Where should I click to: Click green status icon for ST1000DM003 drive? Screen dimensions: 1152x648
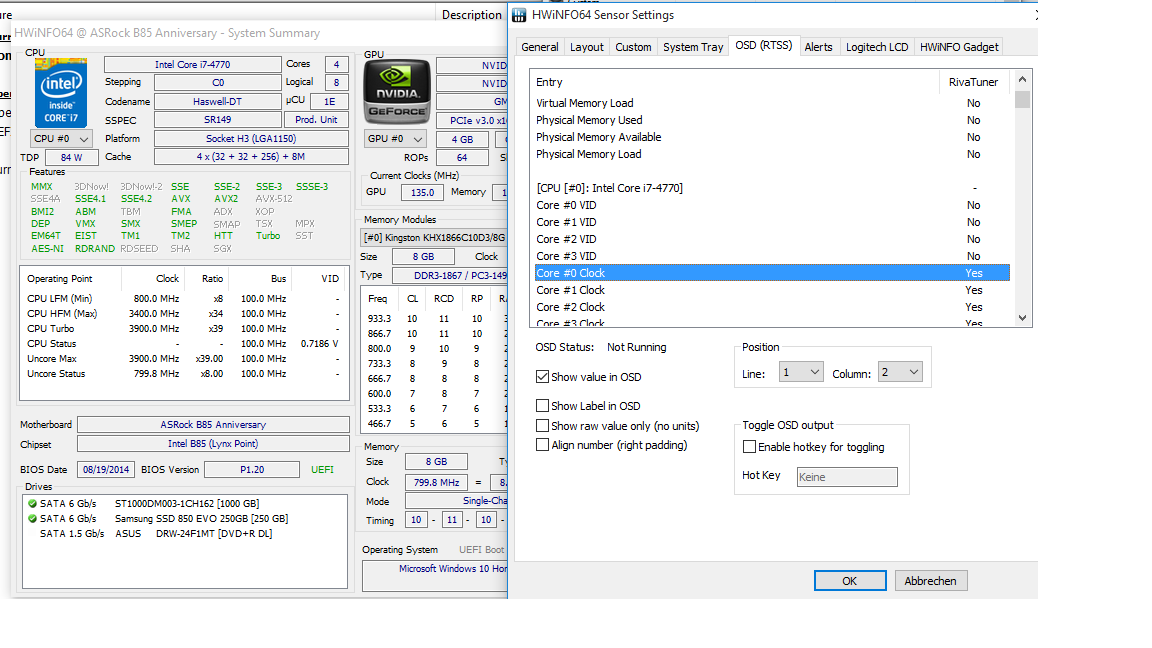click(32, 503)
